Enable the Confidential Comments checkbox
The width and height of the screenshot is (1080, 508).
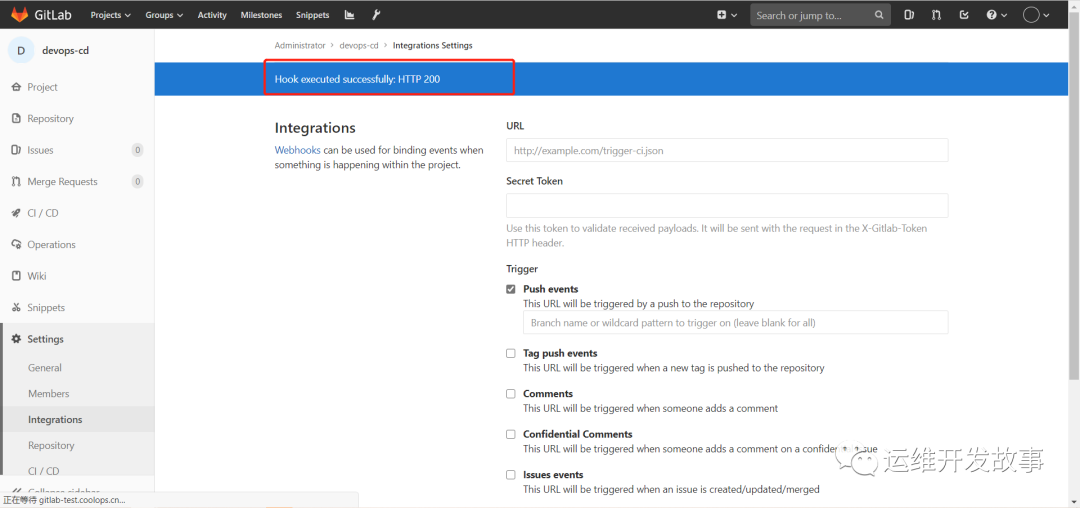[x=510, y=434]
